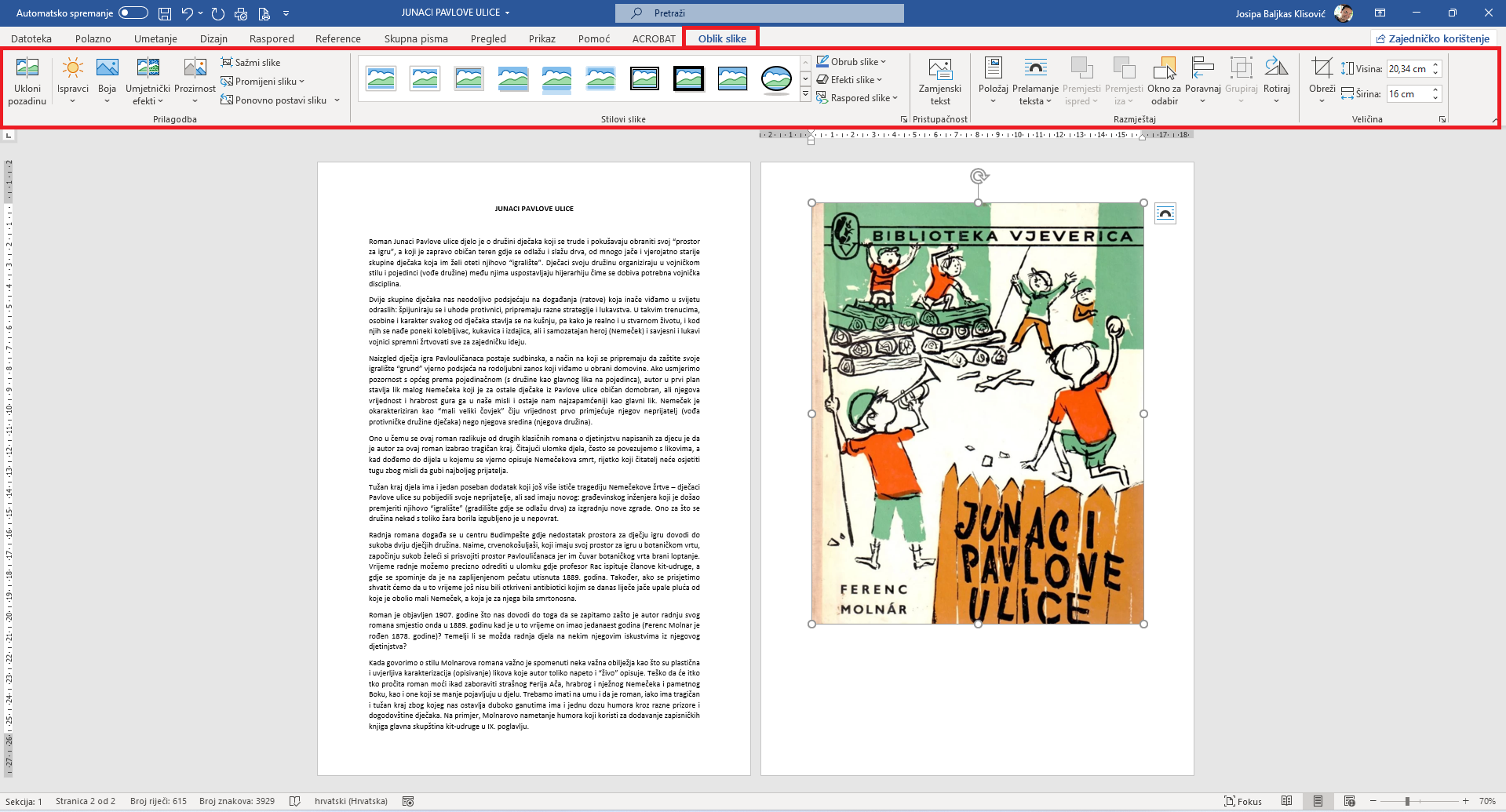Click the Obreži crop tool
Screen dimensions: 1506x812
click(1322, 70)
